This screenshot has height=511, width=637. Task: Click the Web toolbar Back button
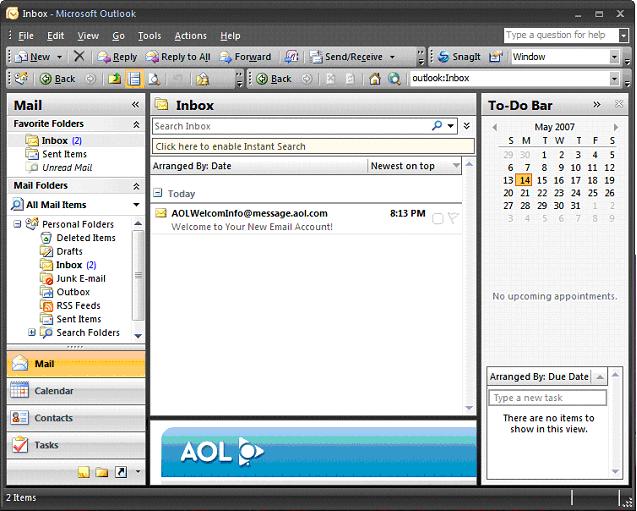coord(274,78)
